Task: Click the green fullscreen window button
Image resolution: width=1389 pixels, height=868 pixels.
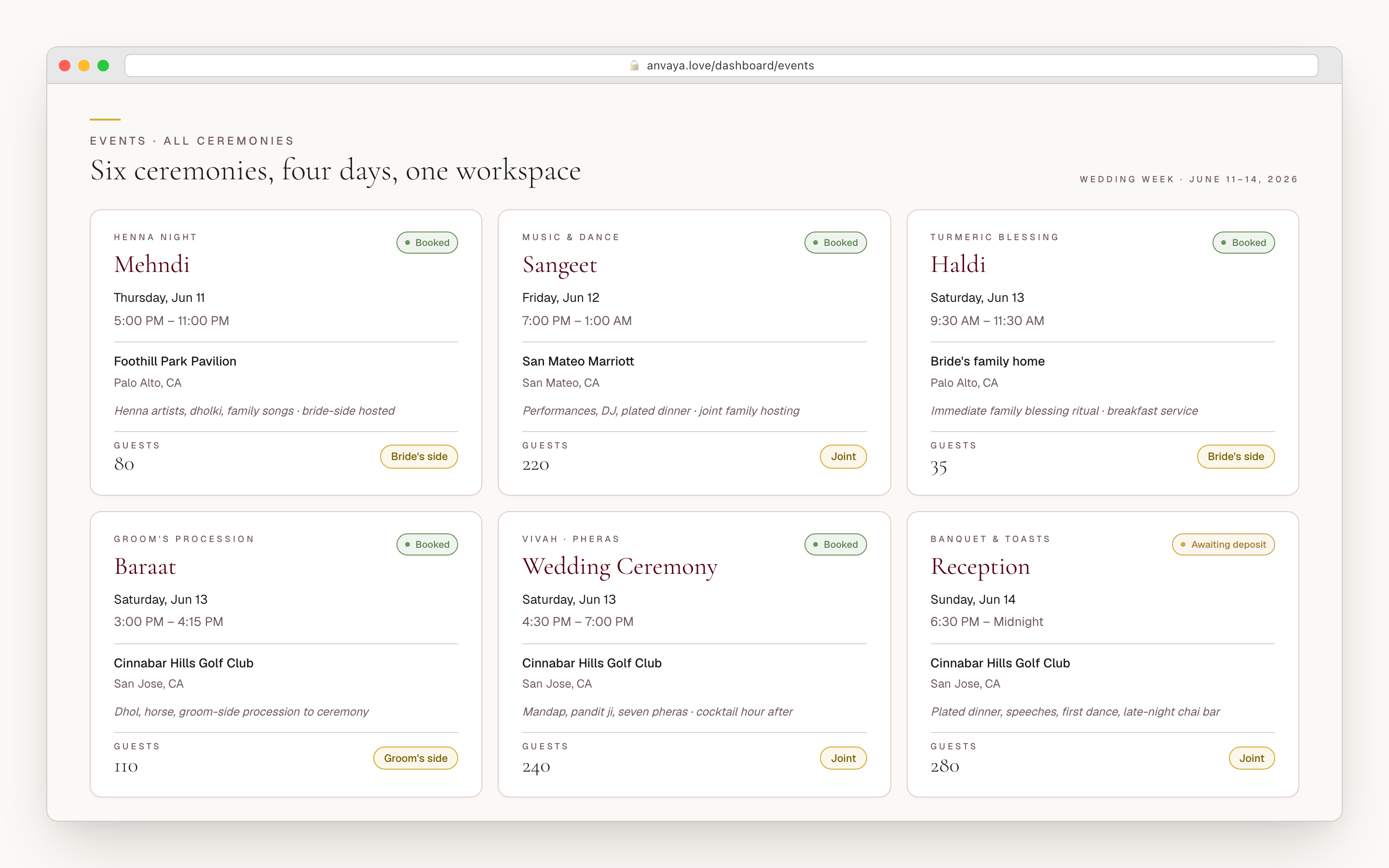Action: click(103, 66)
